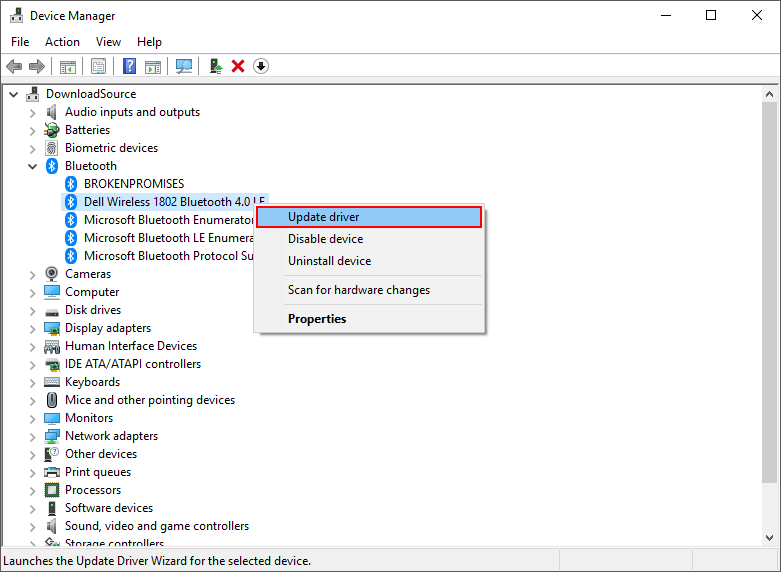The image size is (781, 572).
Task: Collapse the DownloadSource root node
Action: pyautogui.click(x=14, y=94)
